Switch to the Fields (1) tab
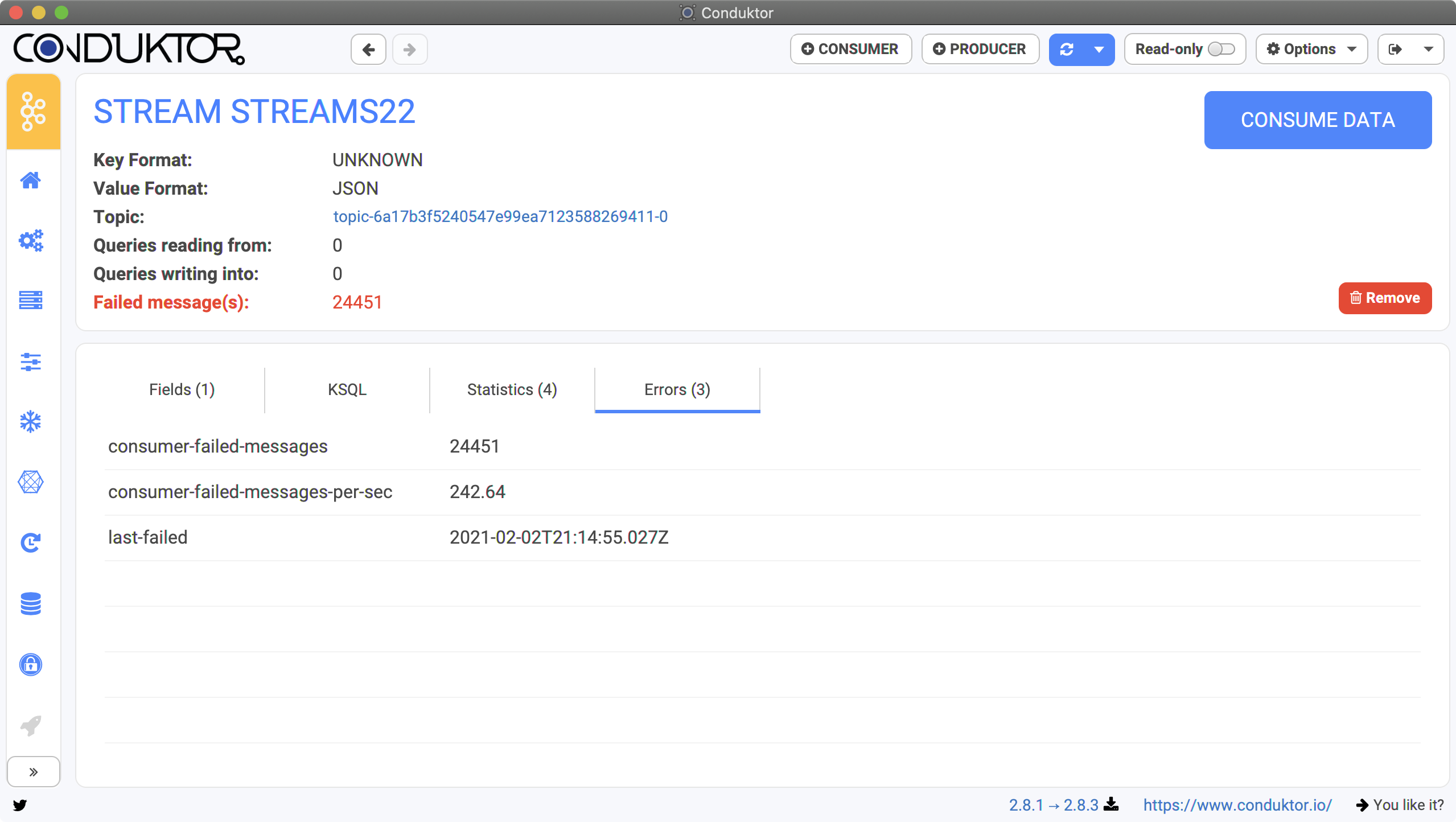Viewport: 1456px width, 822px height. pyautogui.click(x=182, y=390)
